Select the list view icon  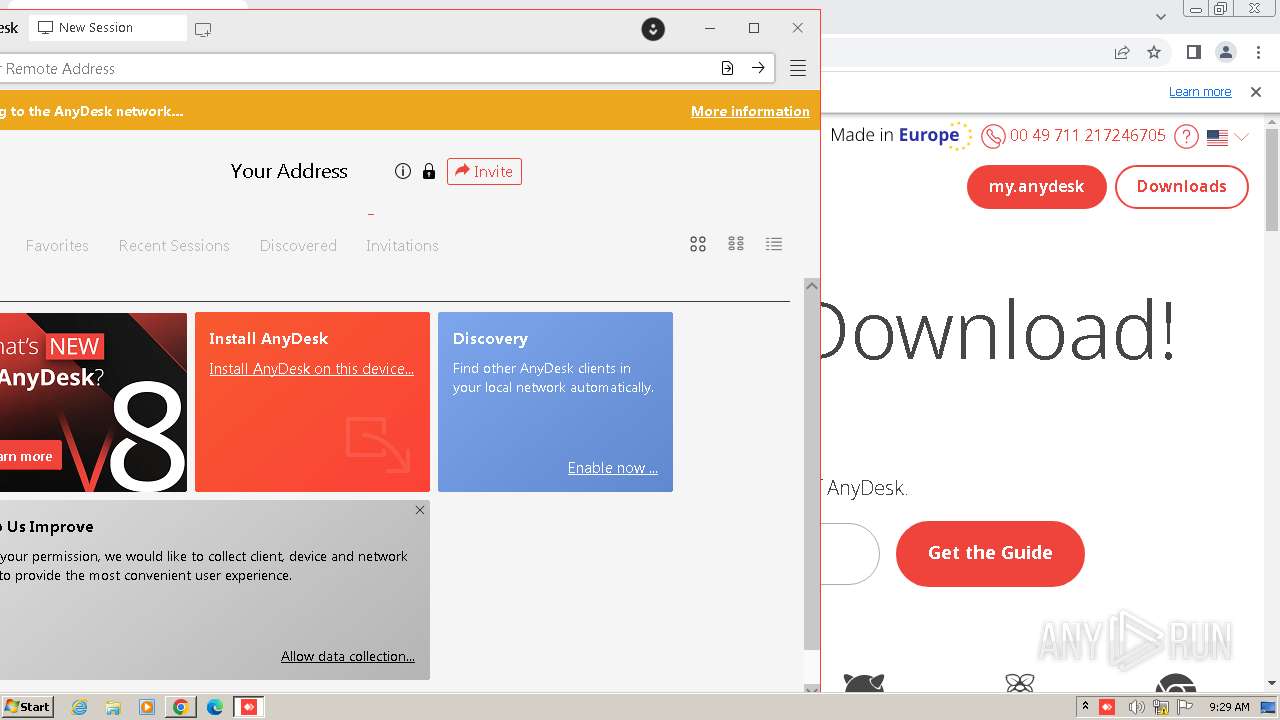tap(774, 244)
